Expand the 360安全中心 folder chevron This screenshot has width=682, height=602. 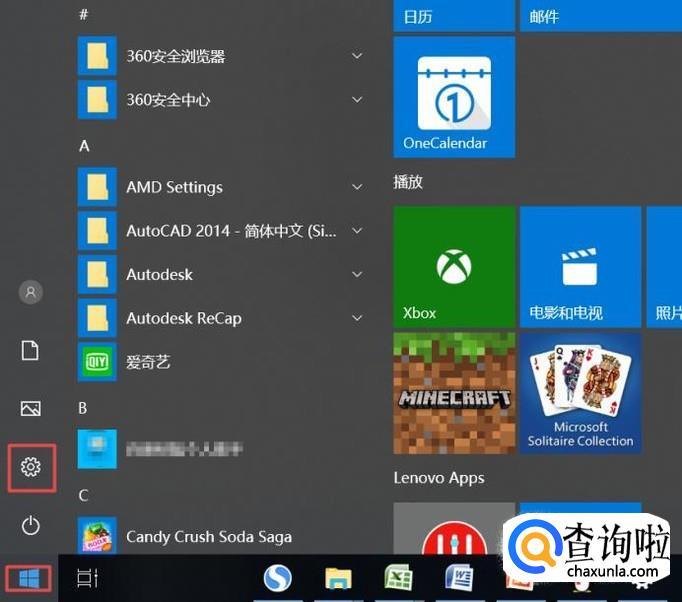tap(357, 100)
